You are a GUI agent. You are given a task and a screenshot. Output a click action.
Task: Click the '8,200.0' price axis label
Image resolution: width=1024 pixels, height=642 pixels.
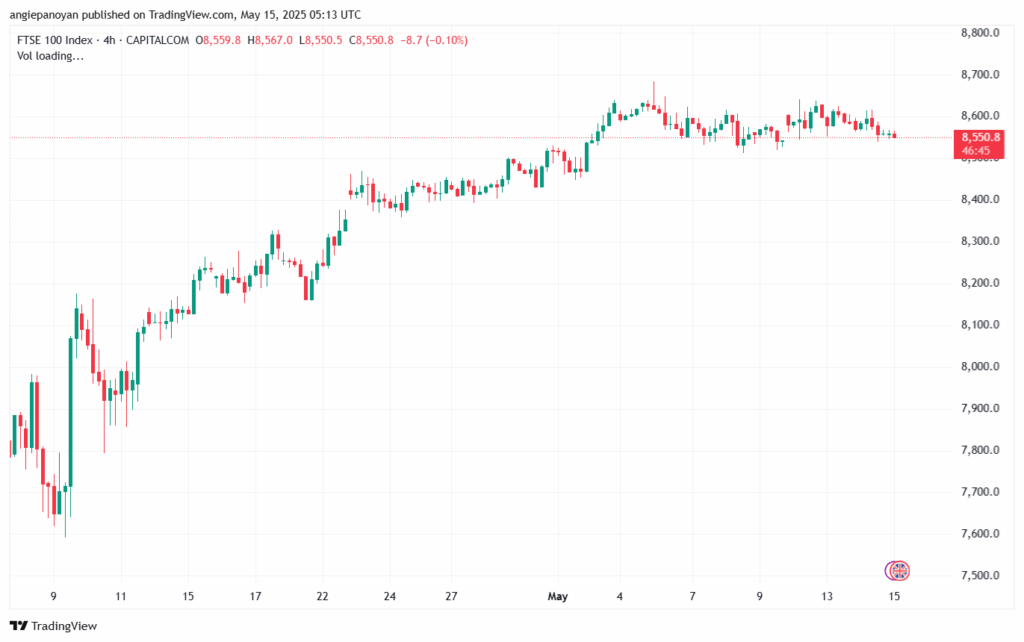[x=980, y=283]
